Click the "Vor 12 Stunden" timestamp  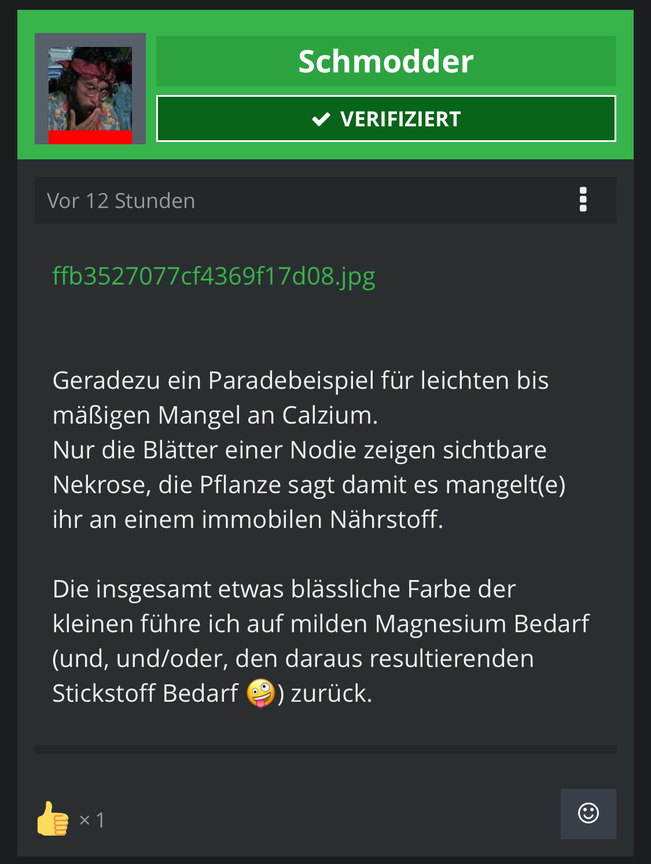(121, 201)
